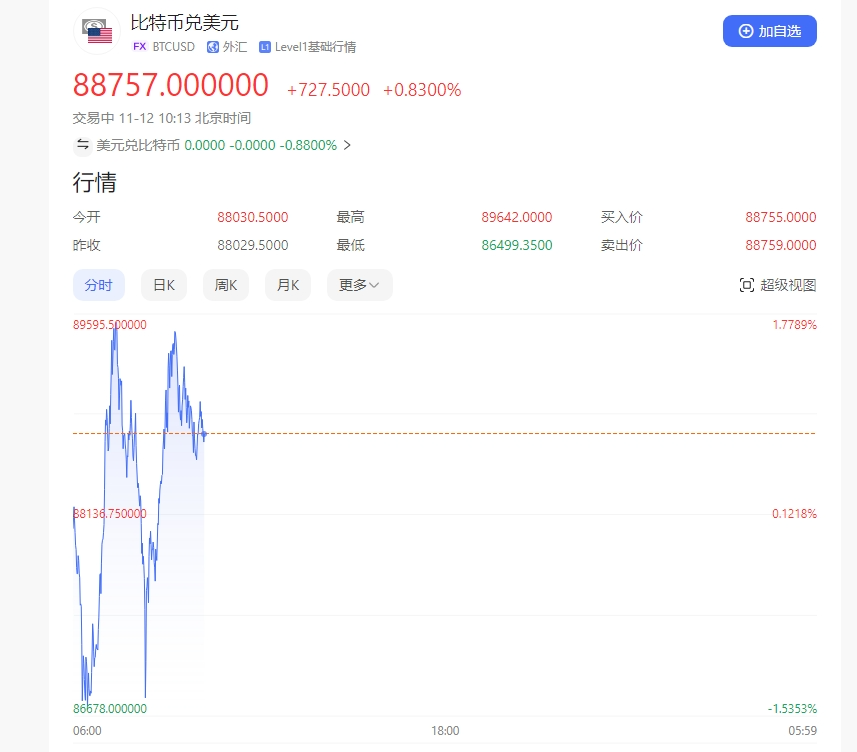This screenshot has width=857, height=752.
Task: Click the Level1基础行情 badge icon
Action: [263, 47]
